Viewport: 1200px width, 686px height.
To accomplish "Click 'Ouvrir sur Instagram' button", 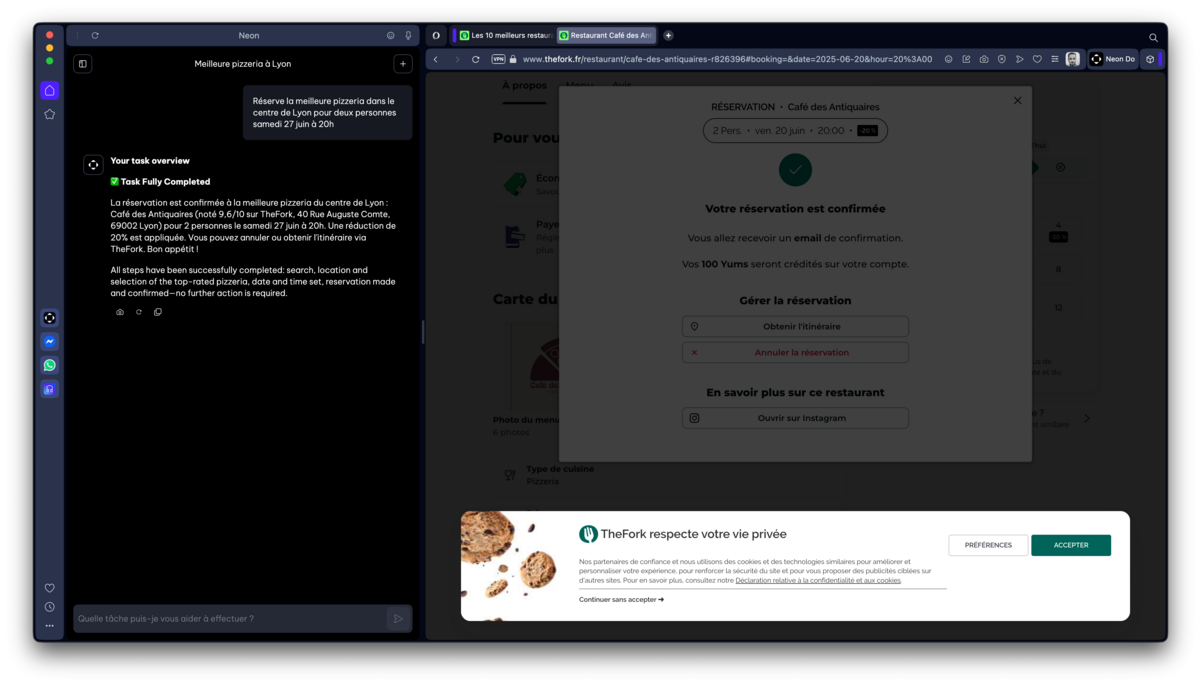I will pos(795,418).
